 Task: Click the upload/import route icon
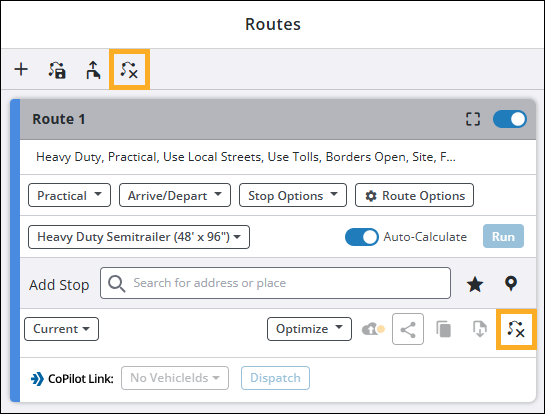pyautogui.click(x=93, y=70)
